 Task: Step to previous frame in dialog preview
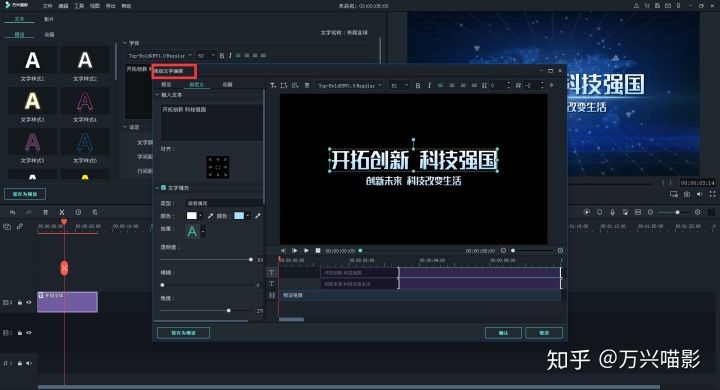283,251
